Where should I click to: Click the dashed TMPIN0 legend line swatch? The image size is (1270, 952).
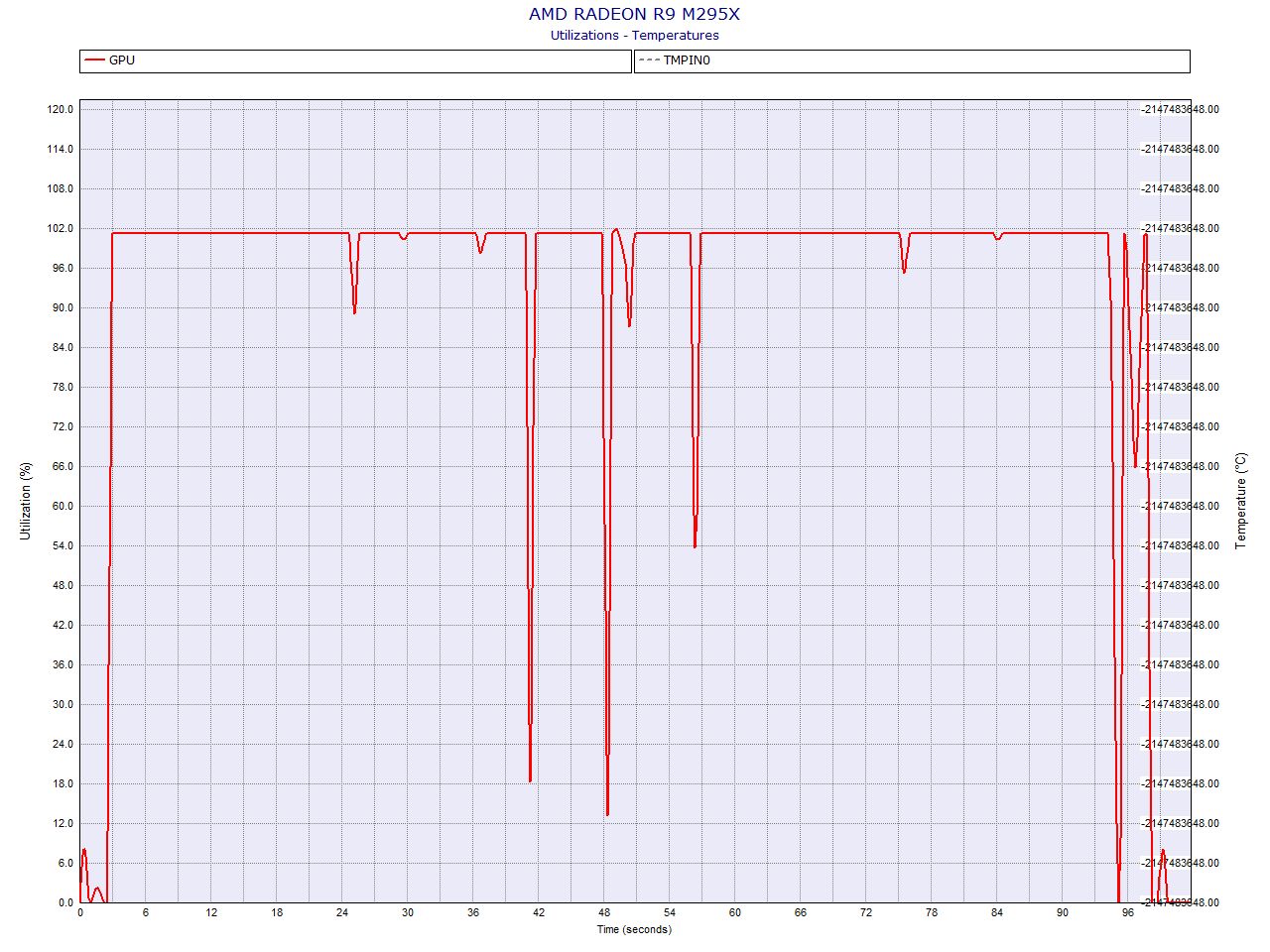(649, 60)
